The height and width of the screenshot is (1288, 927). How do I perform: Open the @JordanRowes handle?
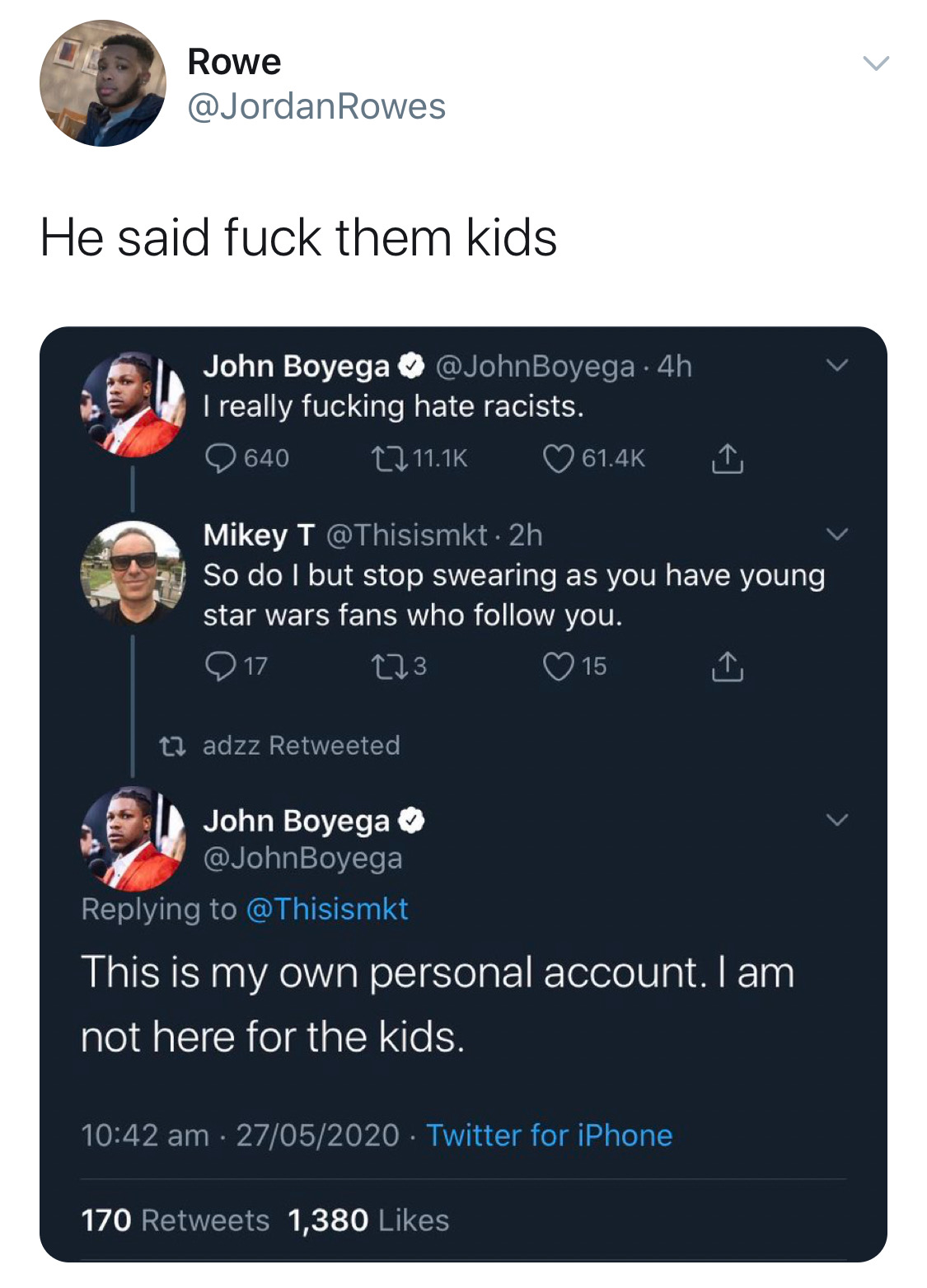[317, 106]
